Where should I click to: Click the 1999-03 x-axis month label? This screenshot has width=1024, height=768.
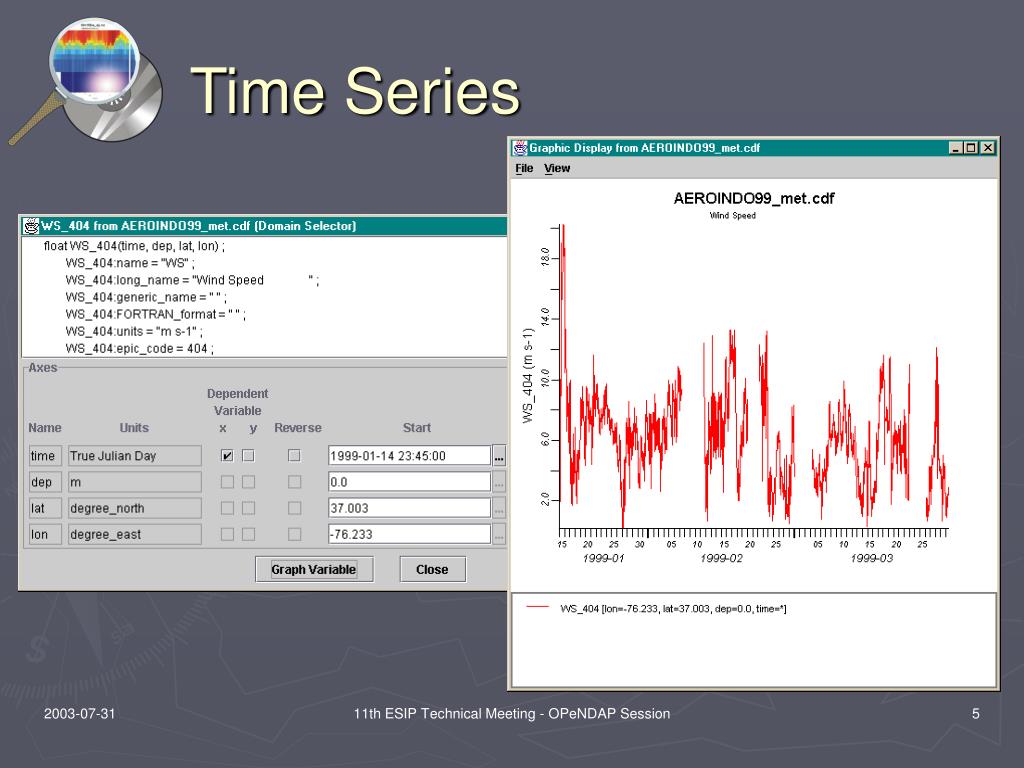[872, 558]
